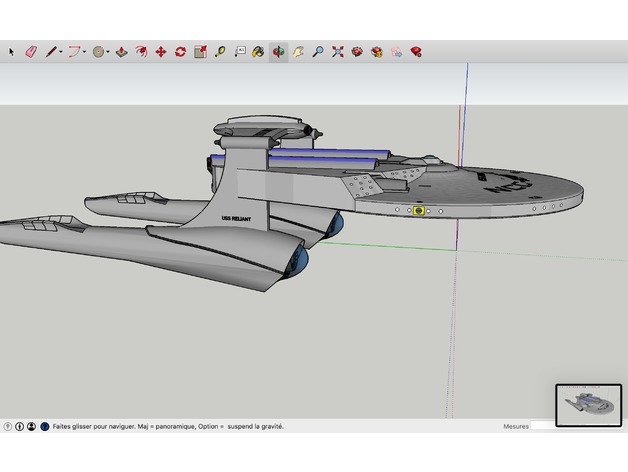Click the Zoom Extents tool
Viewport: 628px width, 472px height.
click(338, 51)
